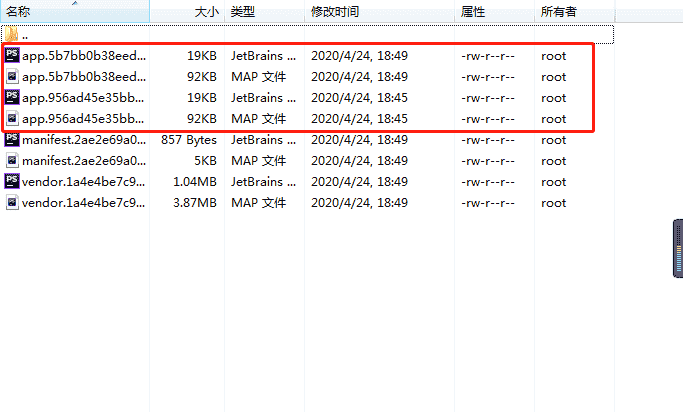Click PhpStorm icon of 19KB app.956ad45e35bb file
The height and width of the screenshot is (412, 683).
tap(12, 97)
